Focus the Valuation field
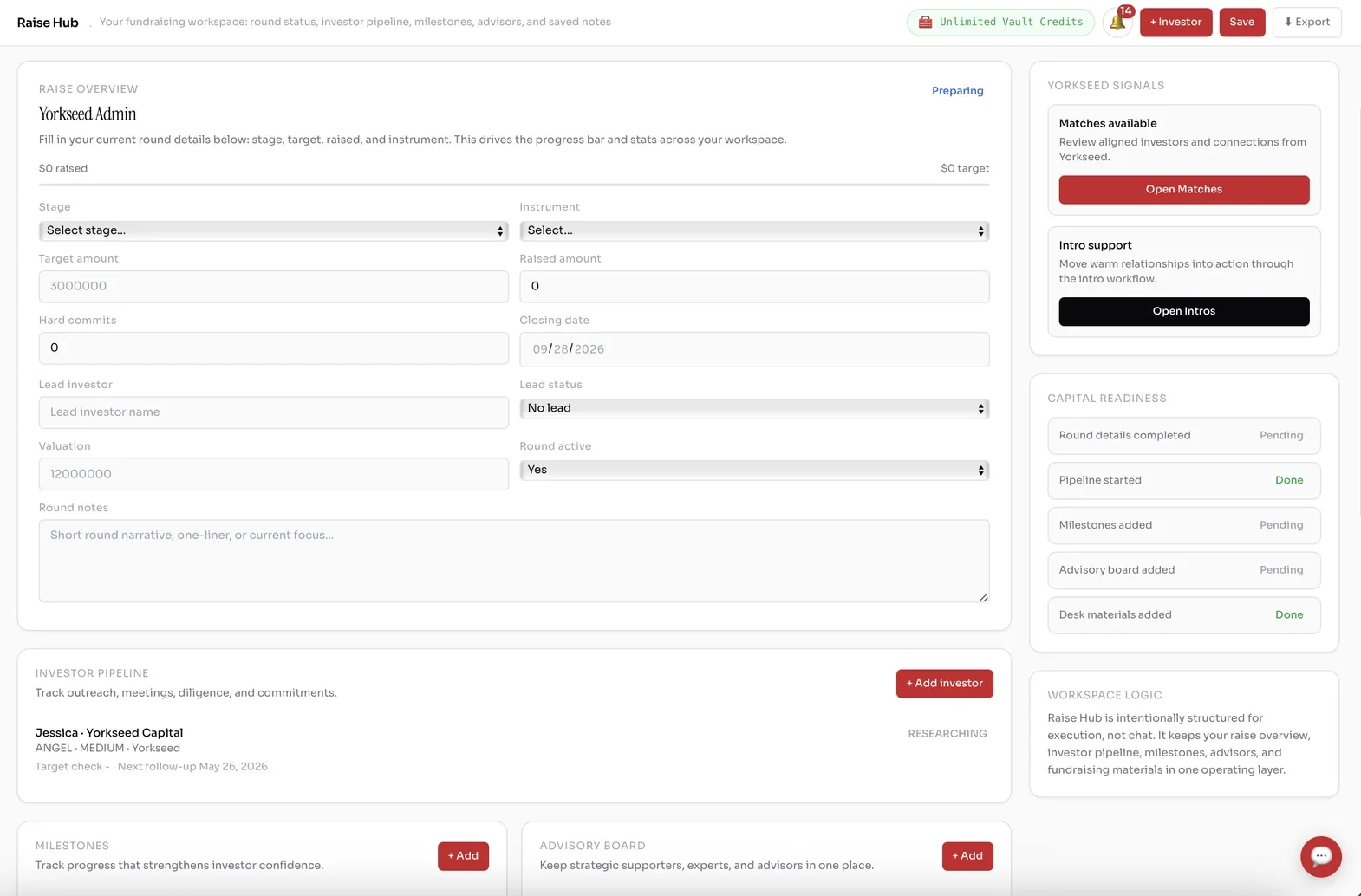Image resolution: width=1361 pixels, height=896 pixels. pos(273,474)
